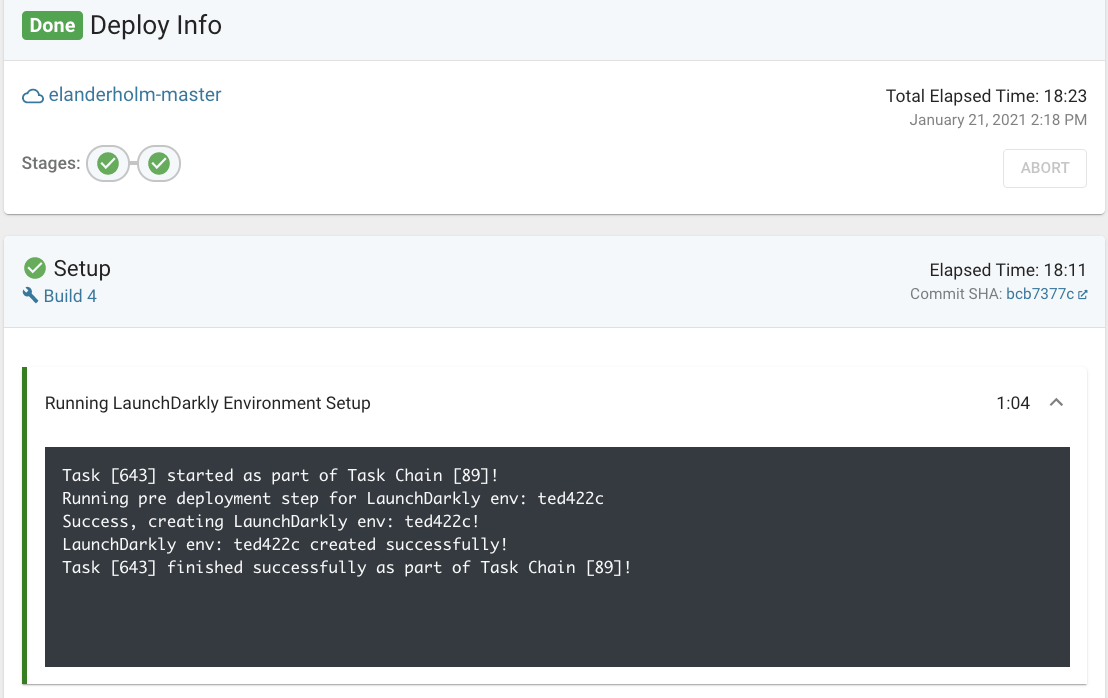Click the ABORT button

[x=1044, y=168]
